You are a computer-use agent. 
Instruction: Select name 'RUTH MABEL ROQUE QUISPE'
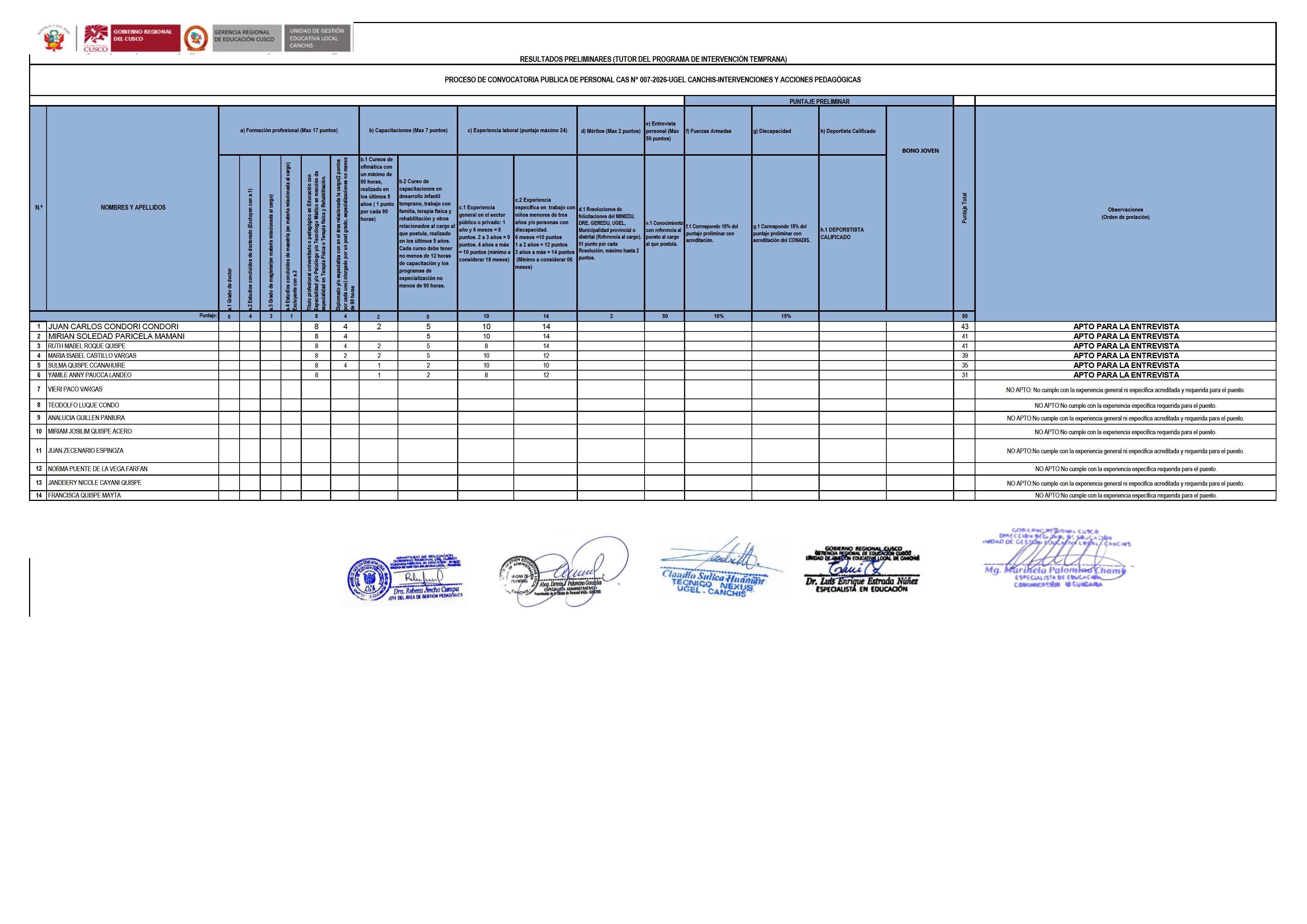(x=86, y=346)
